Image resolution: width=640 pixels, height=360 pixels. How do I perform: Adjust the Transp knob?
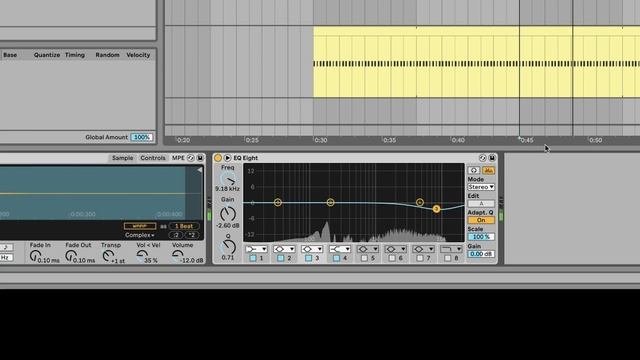108,256
